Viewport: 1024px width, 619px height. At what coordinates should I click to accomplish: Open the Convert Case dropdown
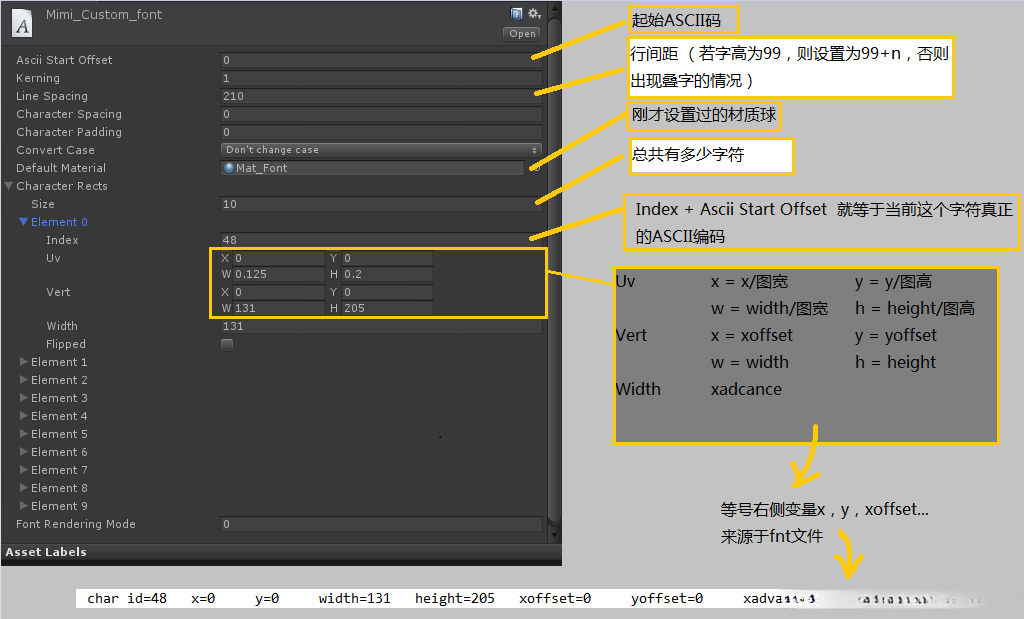(381, 150)
